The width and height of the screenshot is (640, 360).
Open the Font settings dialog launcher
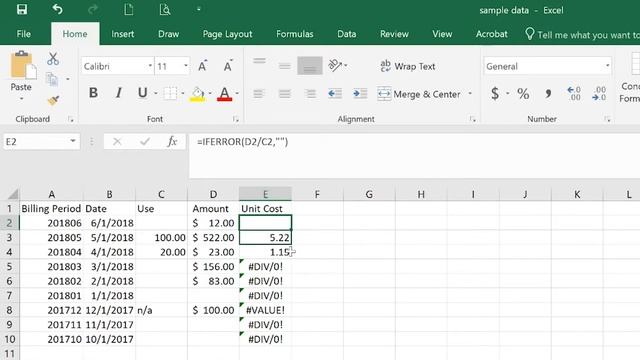pyautogui.click(x=236, y=119)
